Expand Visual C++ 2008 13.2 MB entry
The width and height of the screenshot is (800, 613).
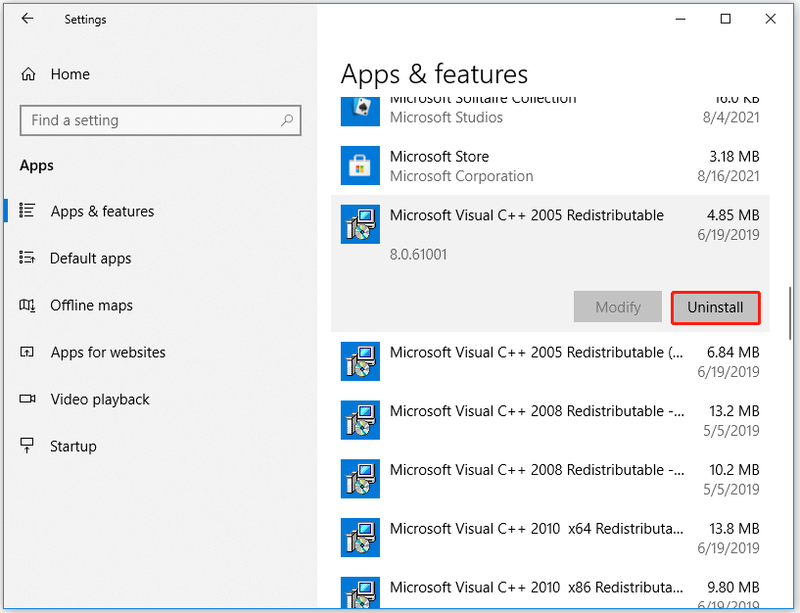tap(550, 420)
